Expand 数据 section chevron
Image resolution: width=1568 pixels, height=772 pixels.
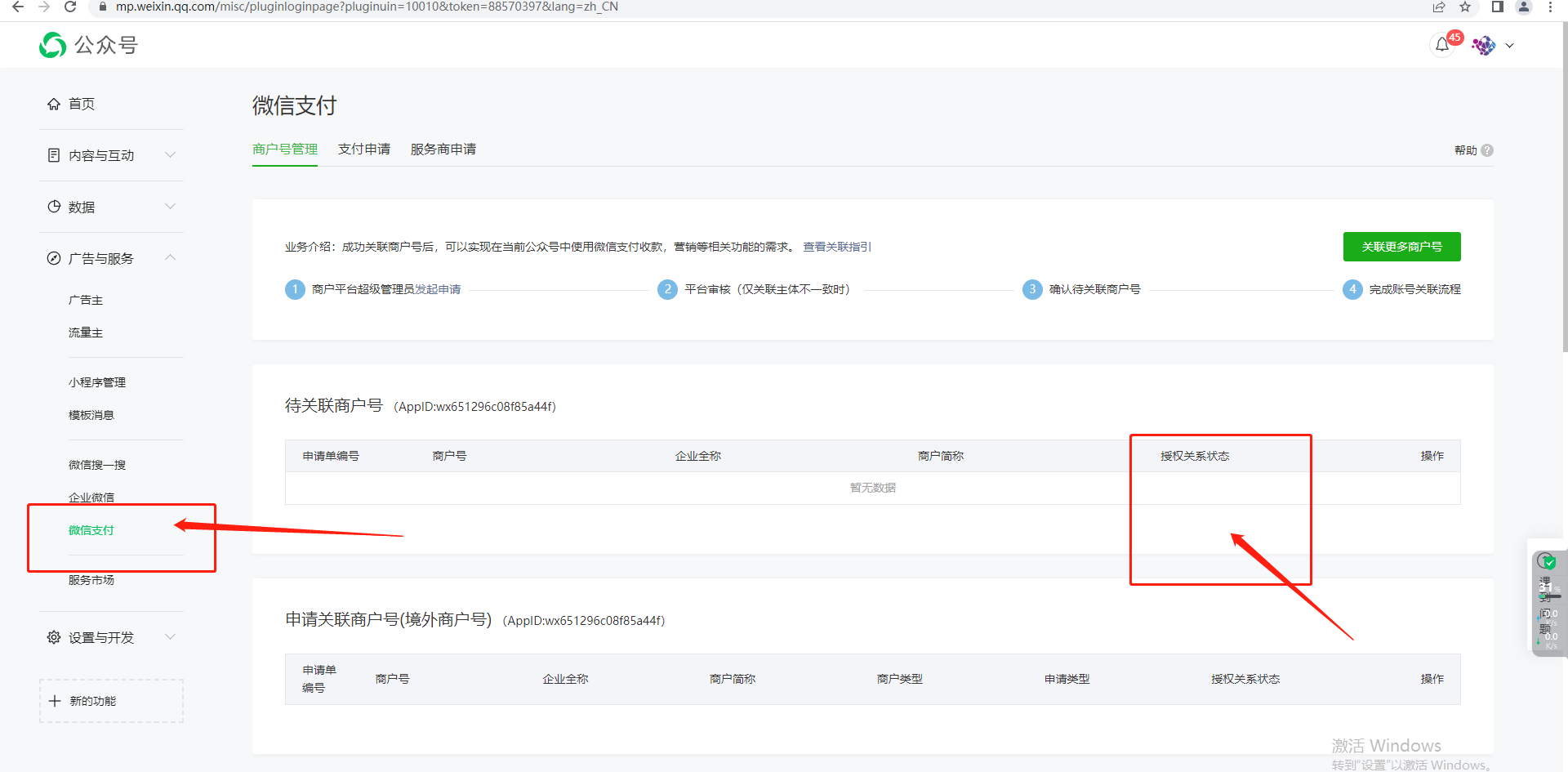click(x=170, y=206)
